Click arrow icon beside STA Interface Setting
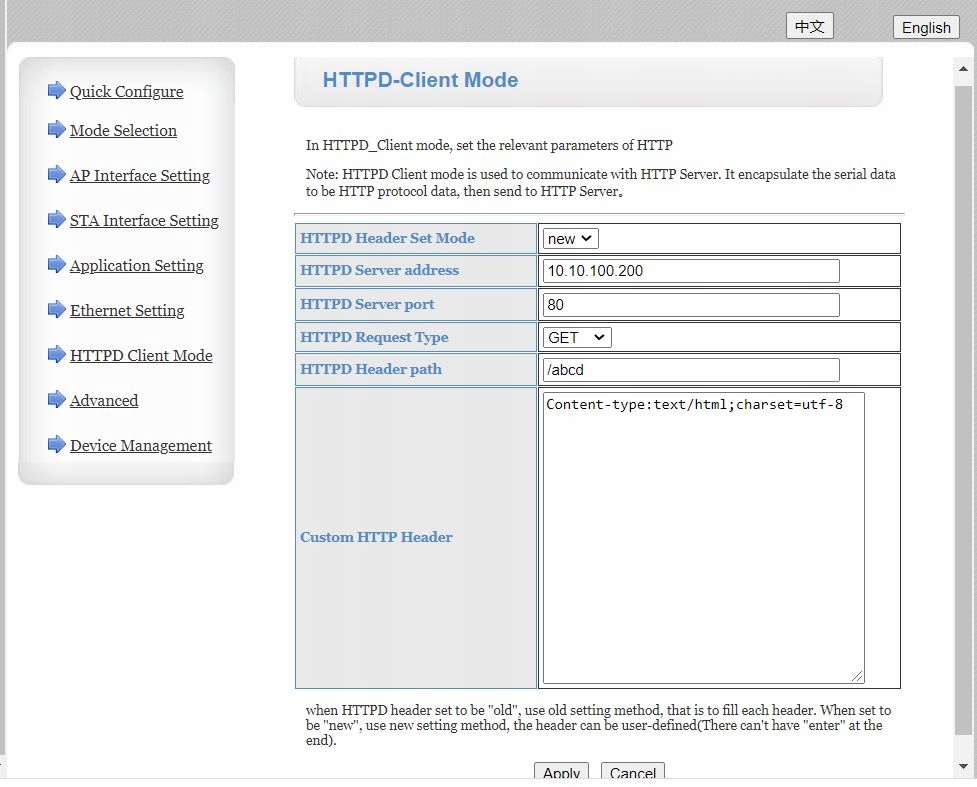This screenshot has height=787, width=977. pyautogui.click(x=56, y=220)
